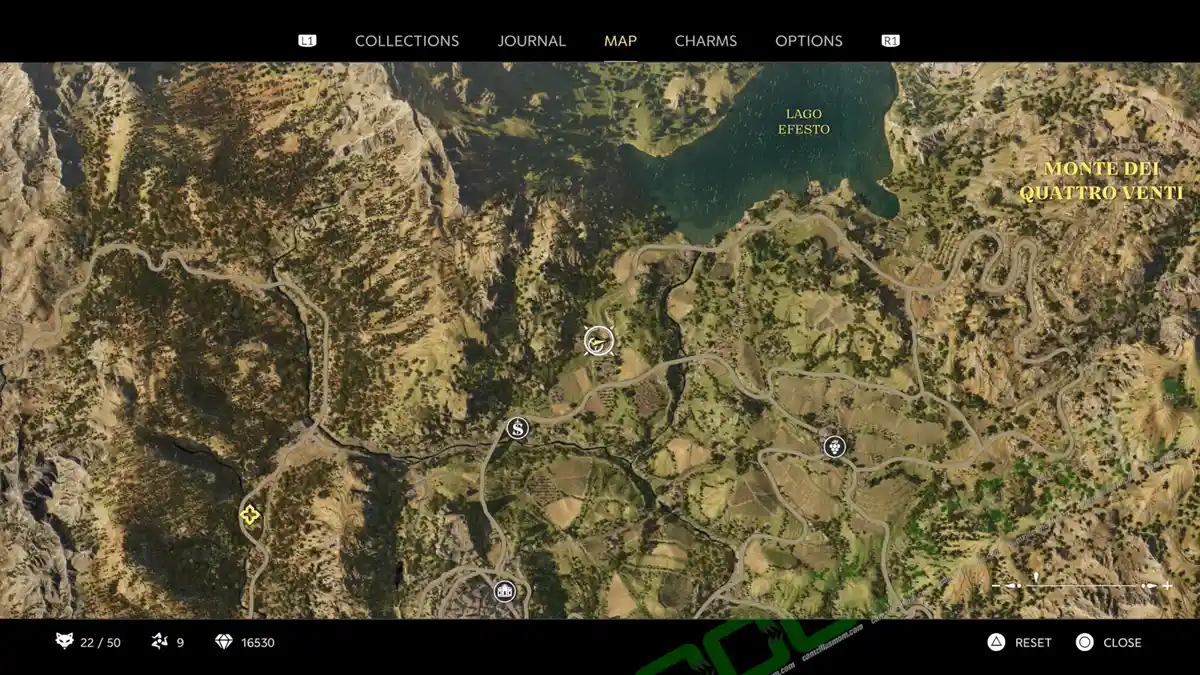Screen dimensions: 1200x675
Task: Click the diamond currency icon
Action: [224, 642]
